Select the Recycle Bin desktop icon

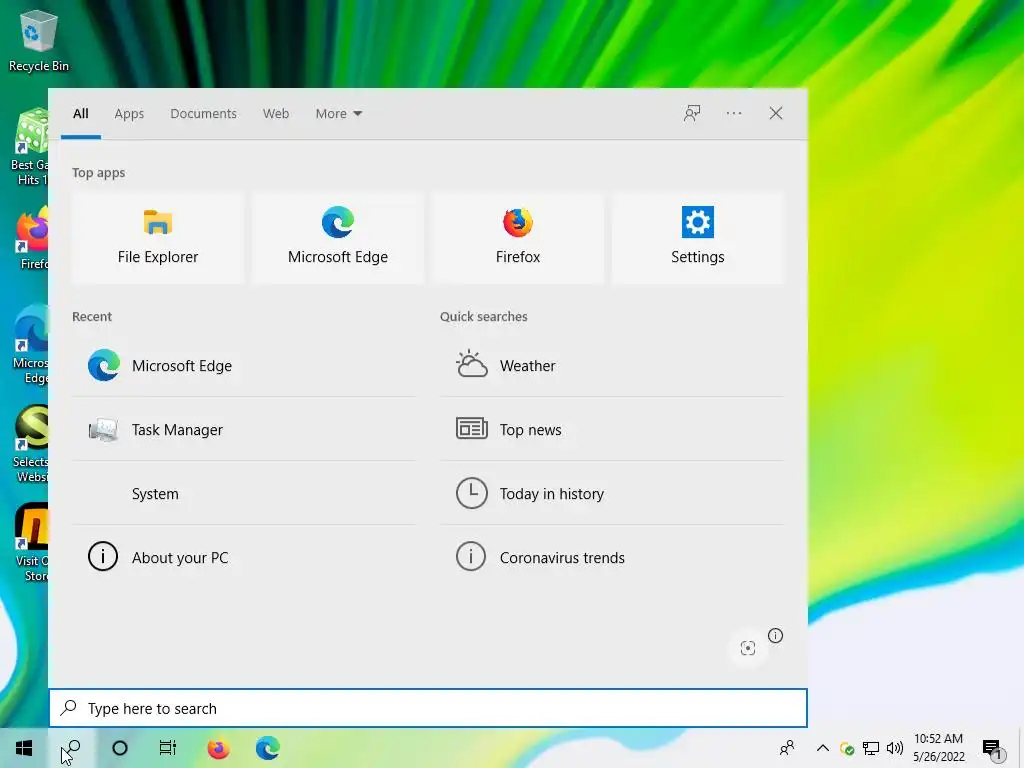(39, 40)
